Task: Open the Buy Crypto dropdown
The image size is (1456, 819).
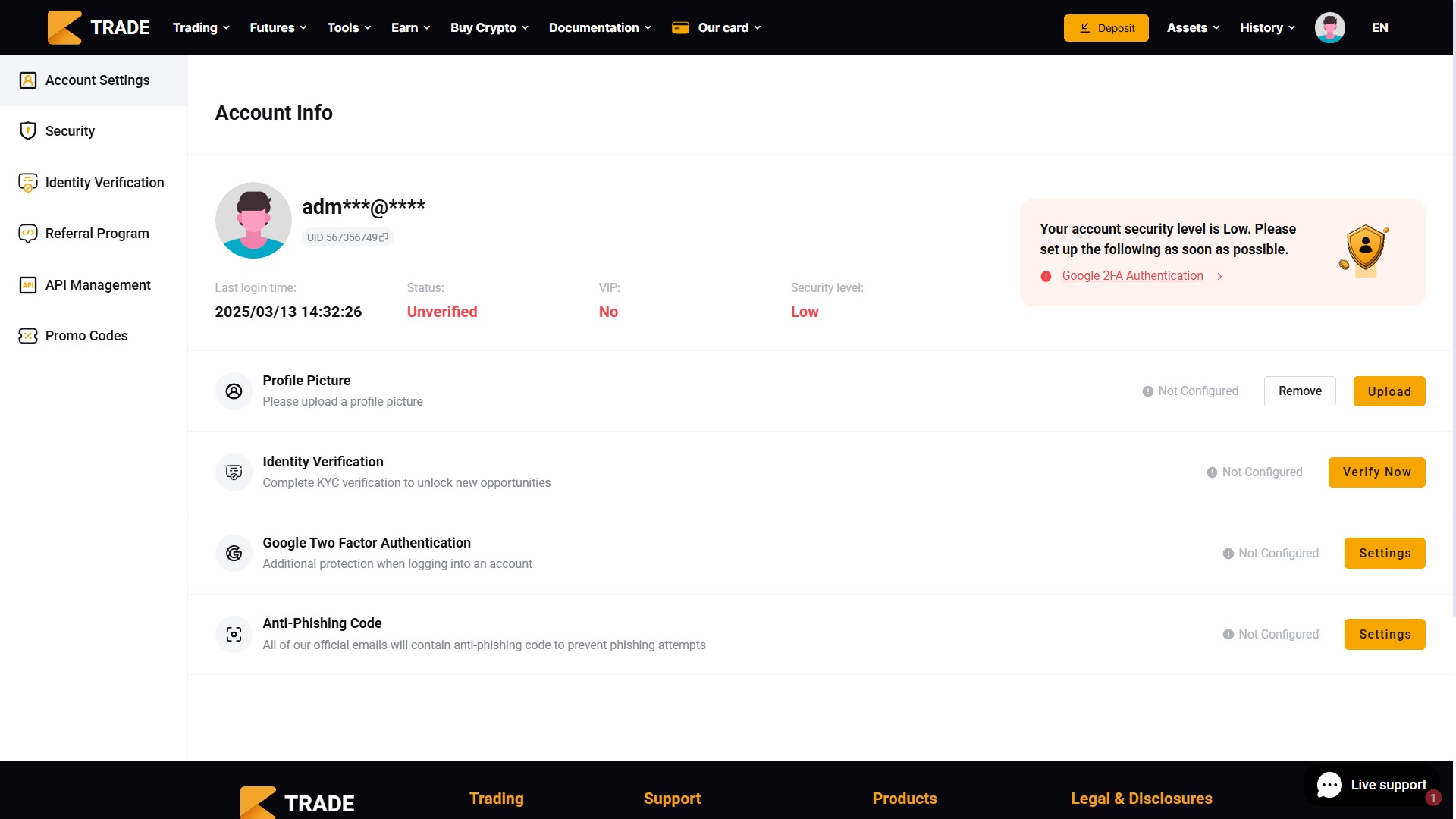Action: 489,28
